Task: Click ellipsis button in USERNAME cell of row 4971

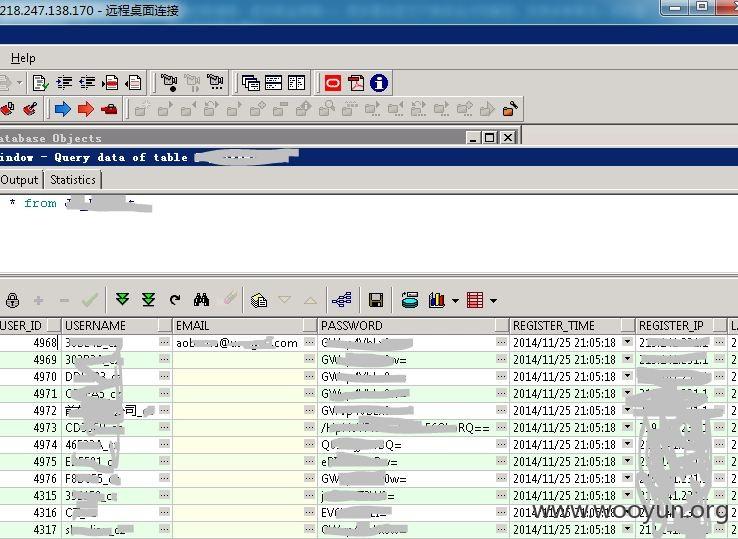Action: point(164,393)
